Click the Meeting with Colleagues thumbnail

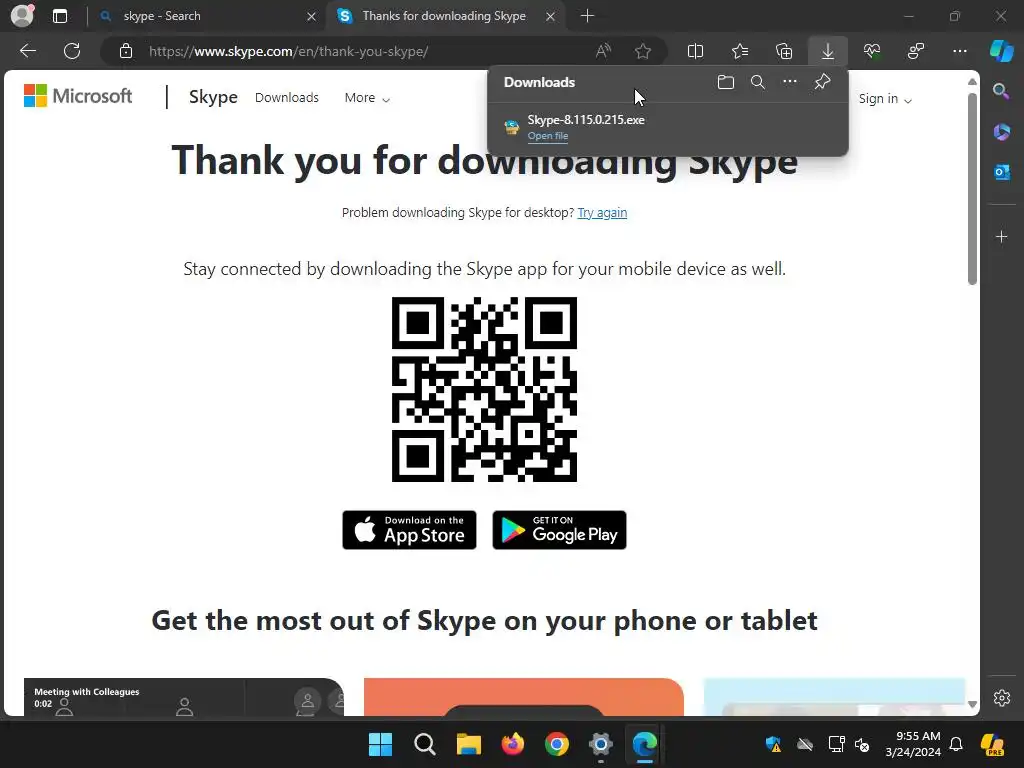[x=184, y=697]
